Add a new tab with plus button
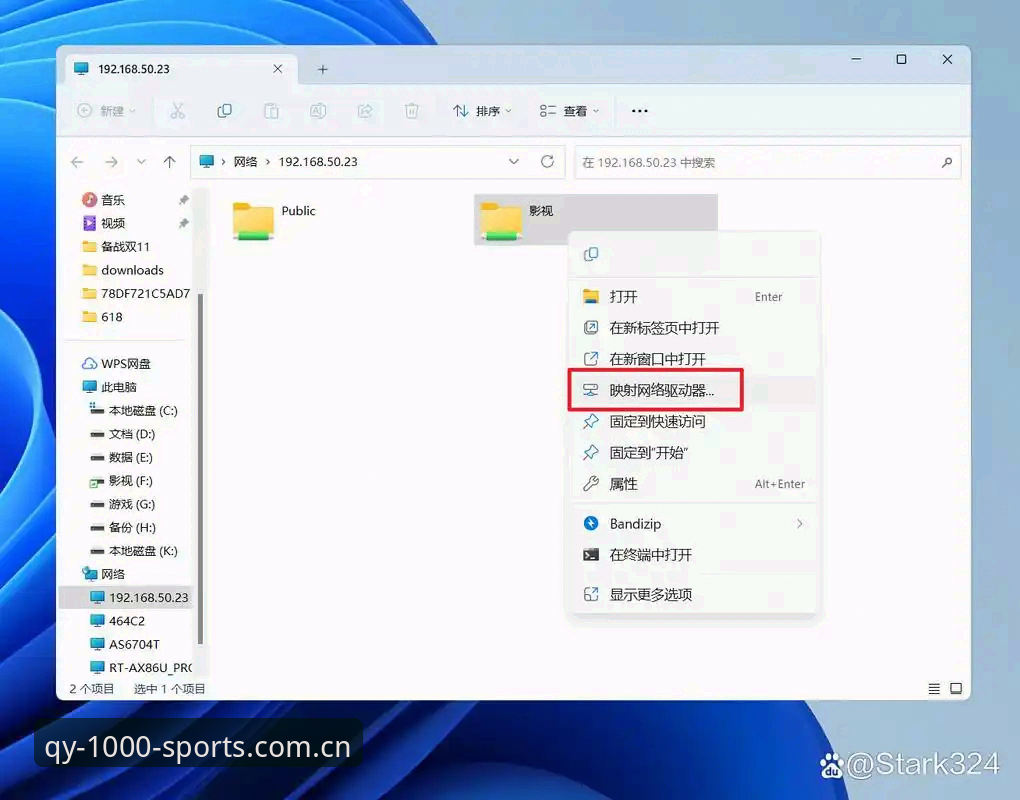The image size is (1020, 800). (323, 69)
